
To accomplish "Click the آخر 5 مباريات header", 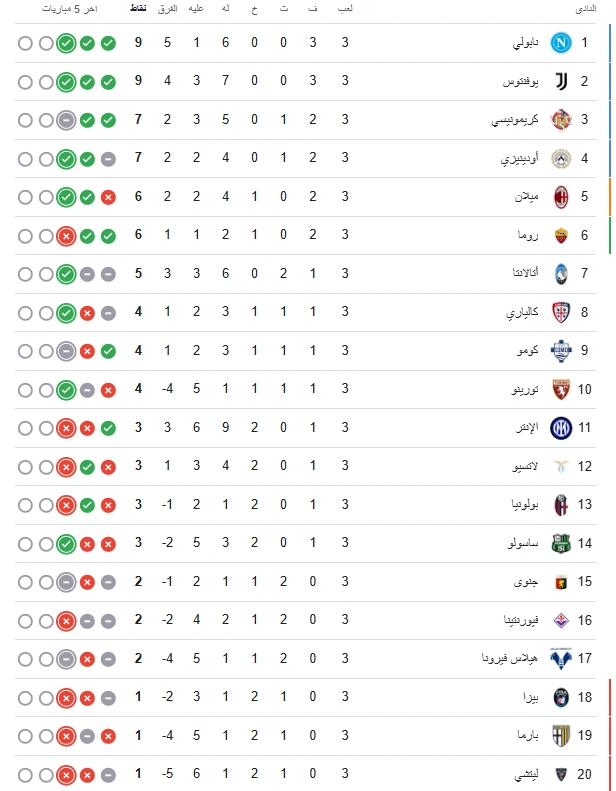I will coord(70,9).
